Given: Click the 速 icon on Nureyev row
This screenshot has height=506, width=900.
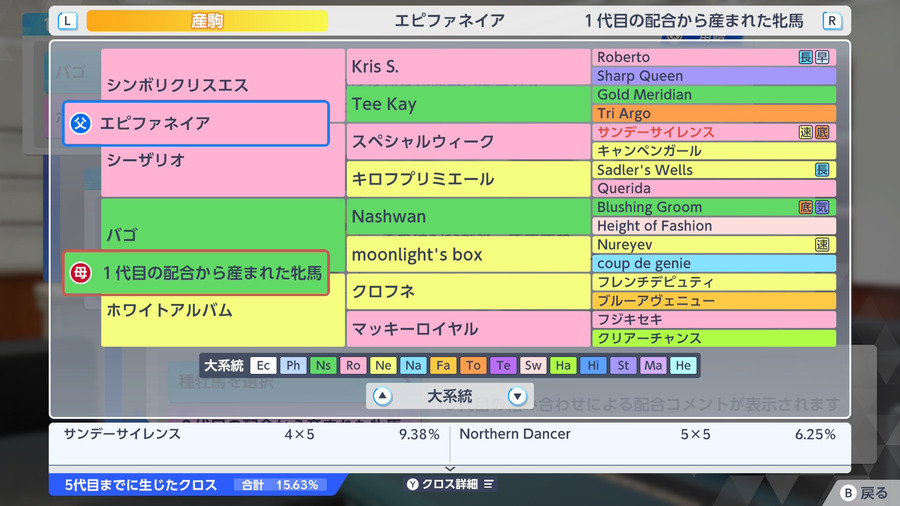Looking at the screenshot, I should click(822, 244).
